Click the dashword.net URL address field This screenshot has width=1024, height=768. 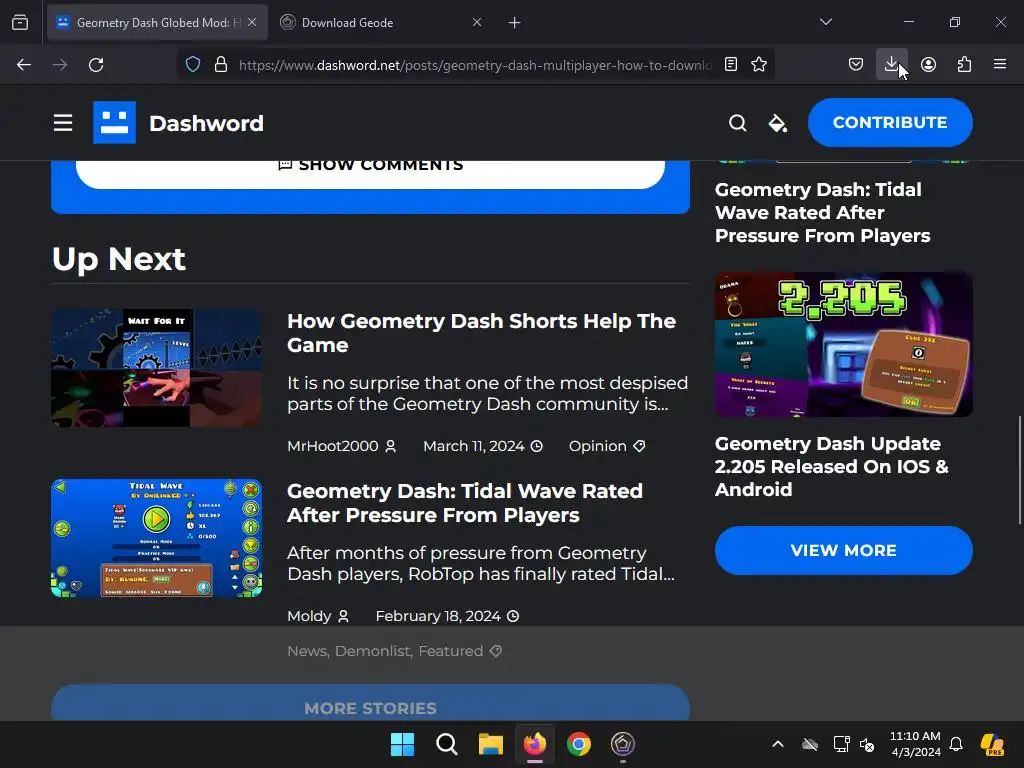(475, 65)
